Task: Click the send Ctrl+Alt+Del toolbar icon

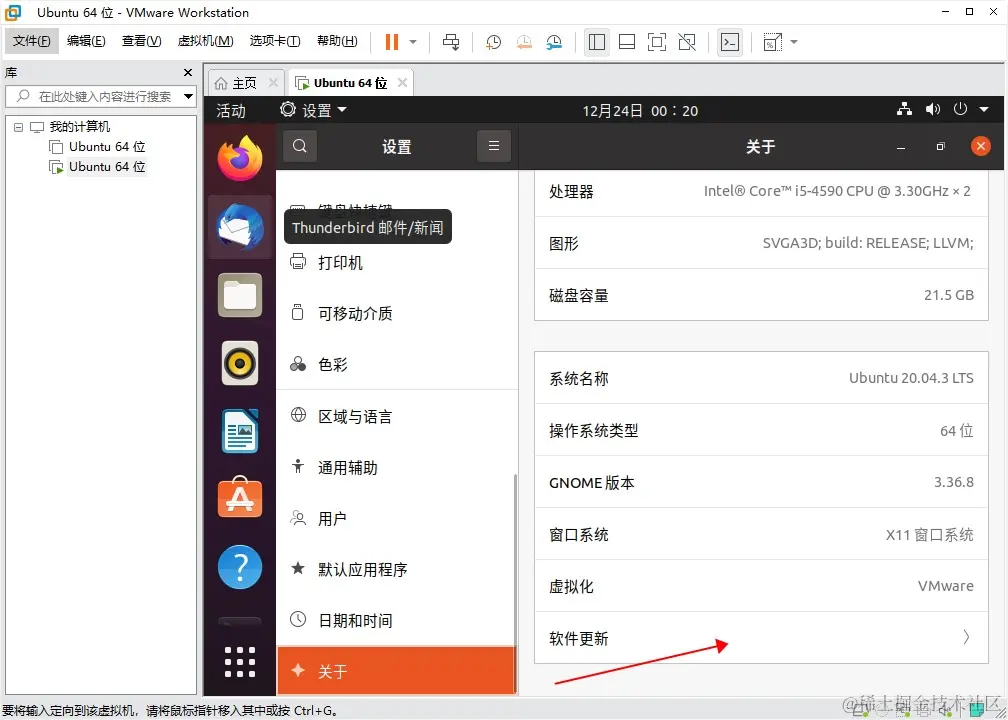Action: tap(451, 42)
